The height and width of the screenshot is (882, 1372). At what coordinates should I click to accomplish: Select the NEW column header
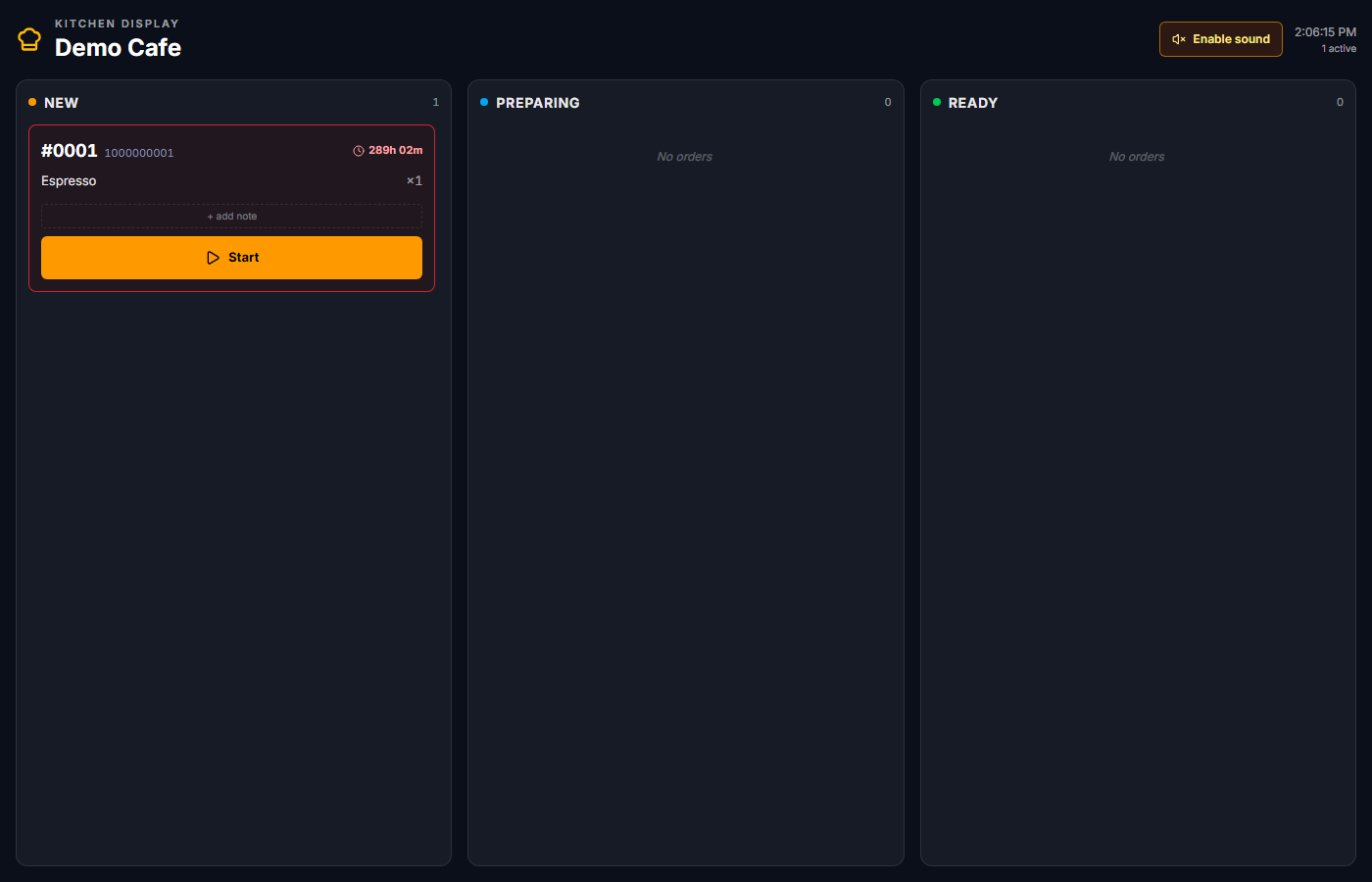61,103
